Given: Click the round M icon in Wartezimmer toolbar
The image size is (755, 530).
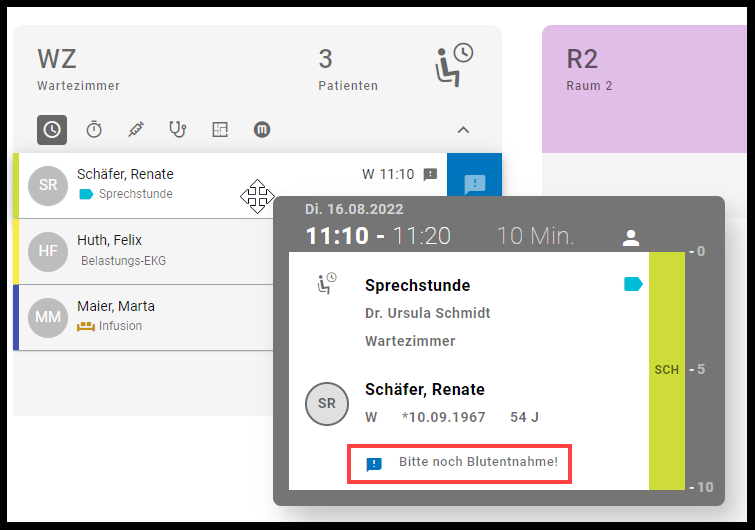Looking at the screenshot, I should tap(262, 129).
